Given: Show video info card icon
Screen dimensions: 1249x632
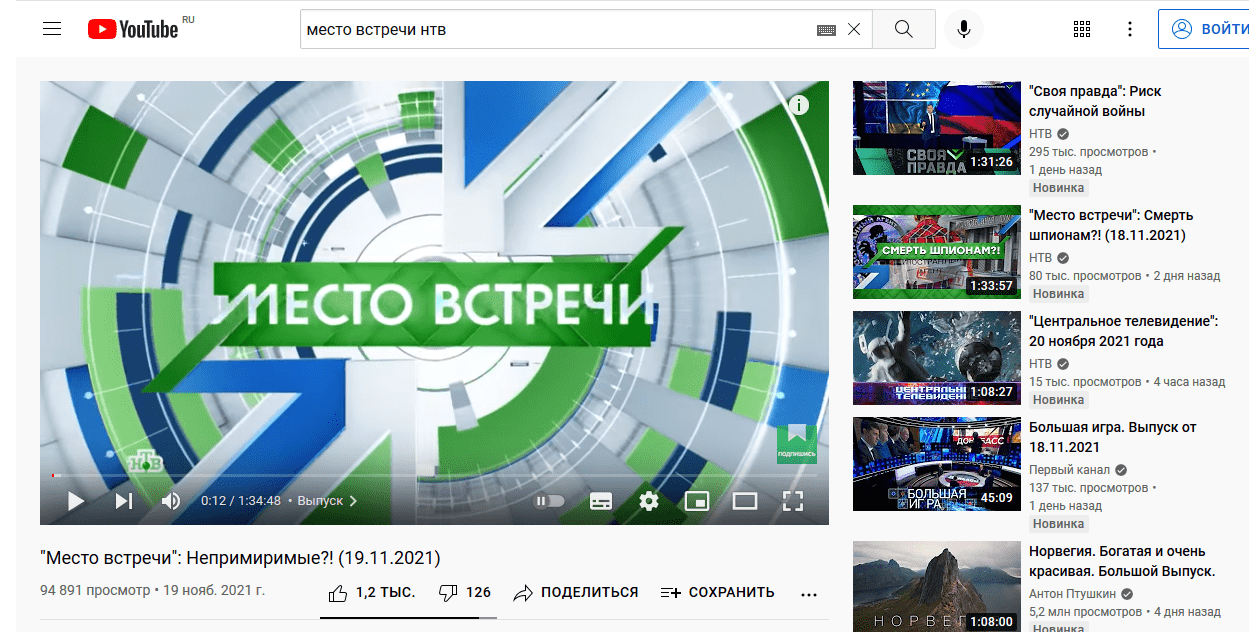Looking at the screenshot, I should [798, 105].
